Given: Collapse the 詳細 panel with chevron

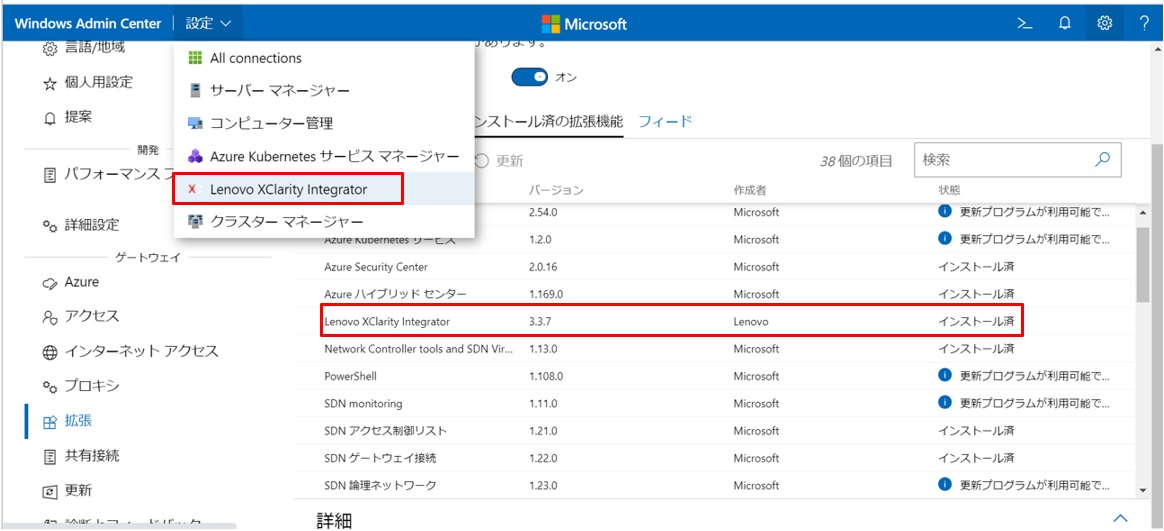Looking at the screenshot, I should pyautogui.click(x=1120, y=518).
